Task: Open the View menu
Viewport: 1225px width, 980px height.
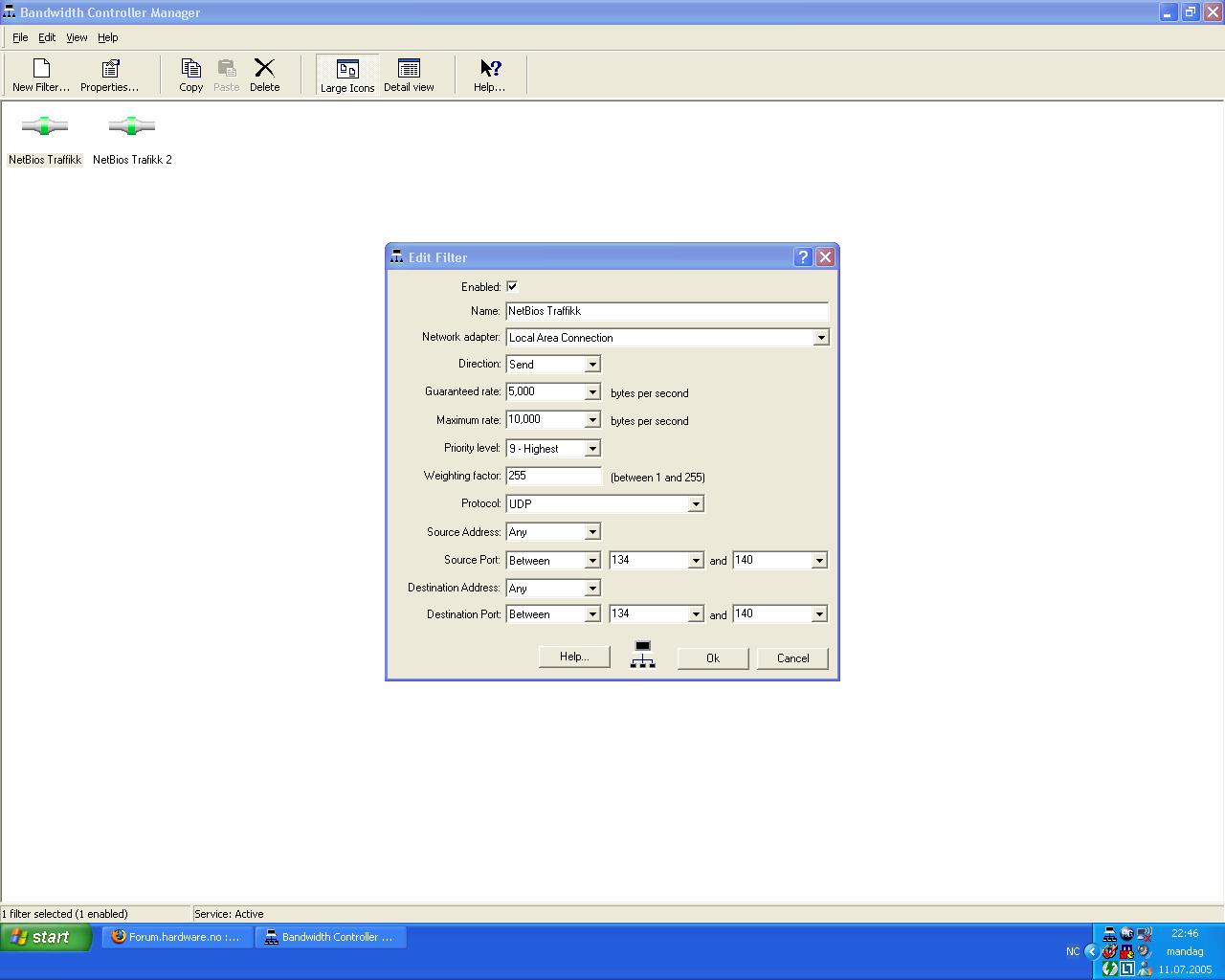Action: coord(77,37)
